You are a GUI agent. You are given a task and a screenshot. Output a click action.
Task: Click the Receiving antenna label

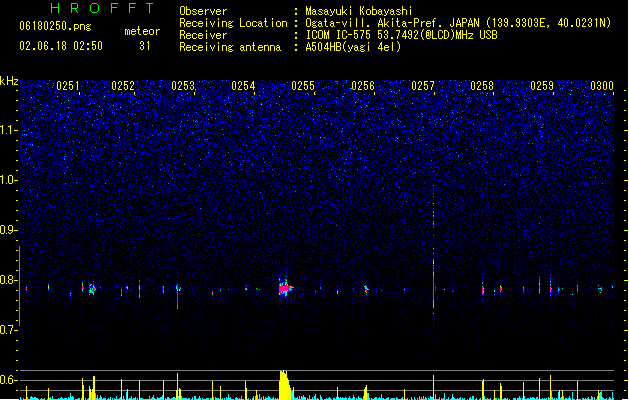point(230,47)
